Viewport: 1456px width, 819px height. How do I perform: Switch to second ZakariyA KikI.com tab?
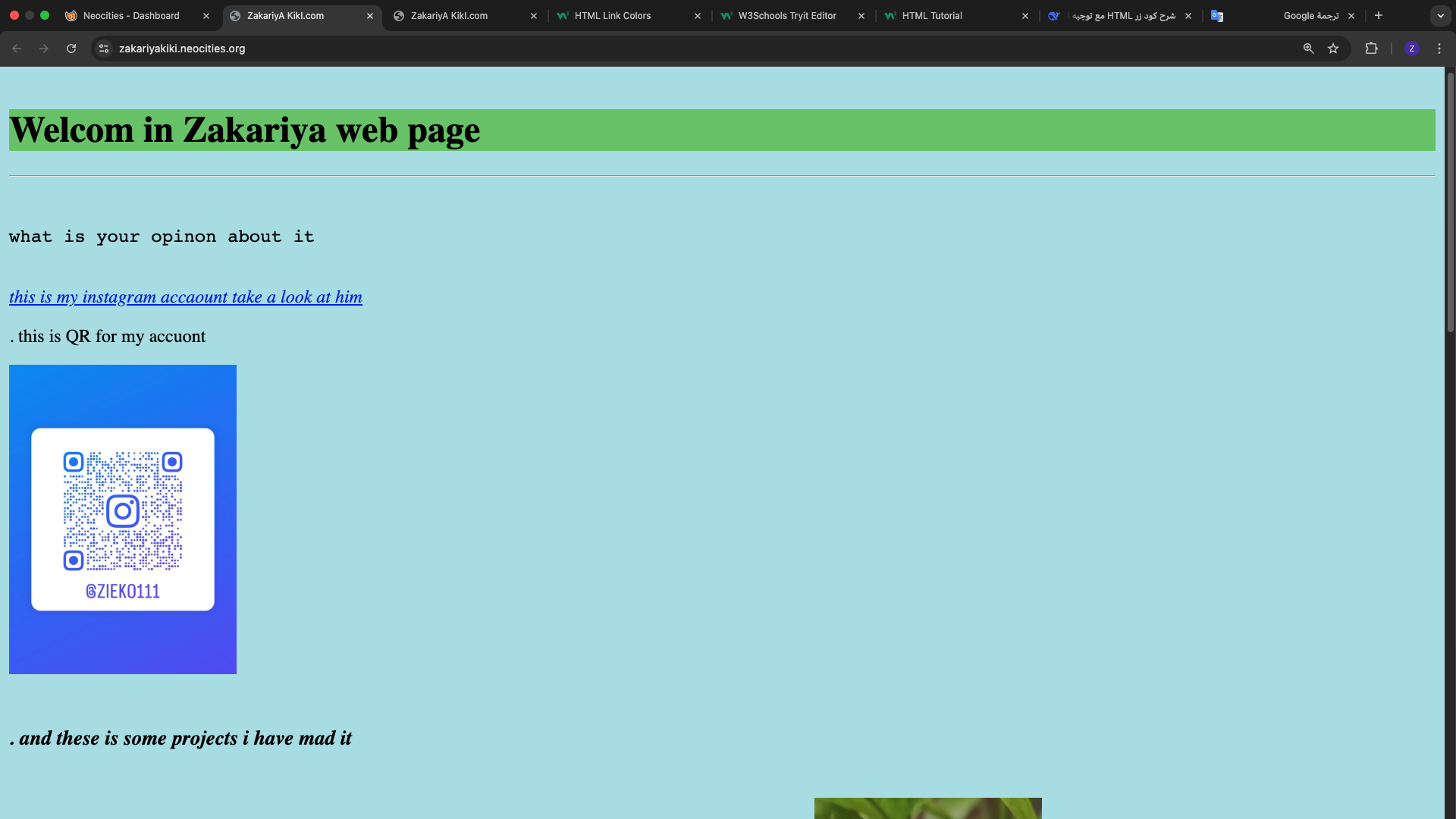464,15
